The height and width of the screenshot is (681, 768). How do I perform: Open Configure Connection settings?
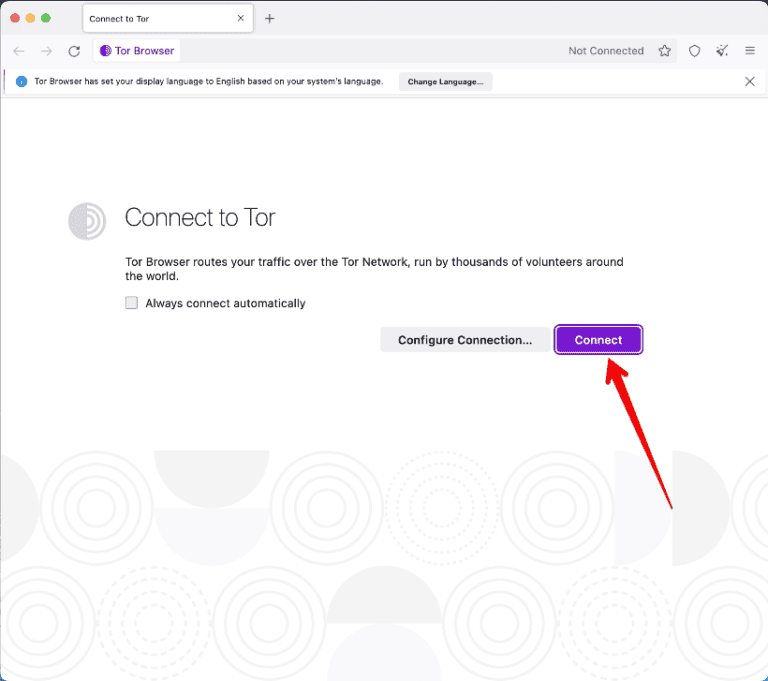tap(465, 340)
